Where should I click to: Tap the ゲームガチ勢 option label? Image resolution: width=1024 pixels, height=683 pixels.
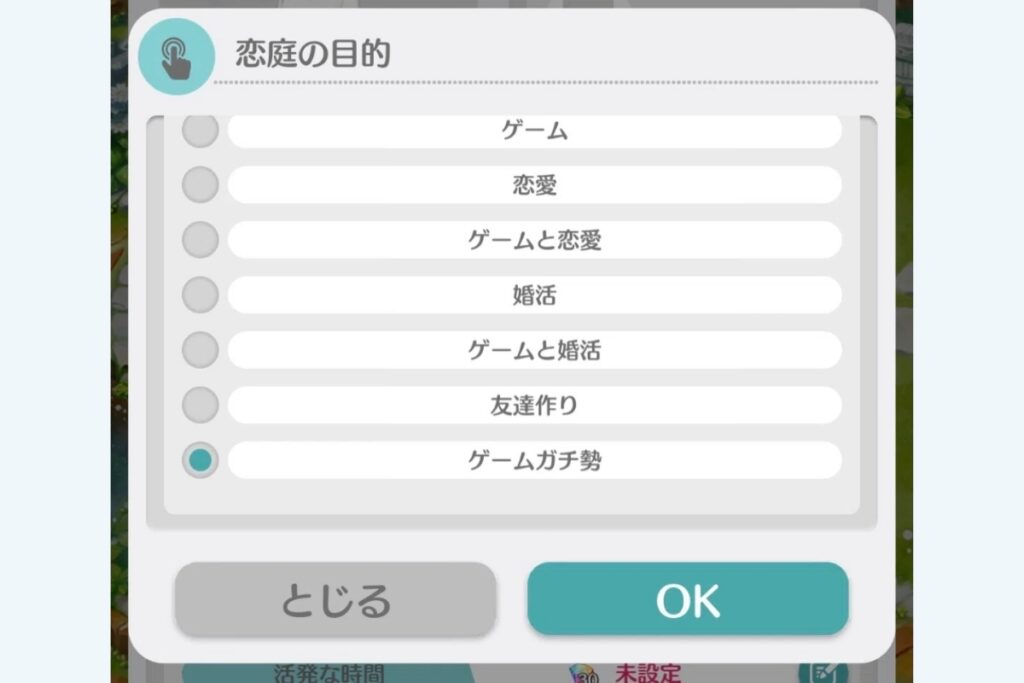534,460
